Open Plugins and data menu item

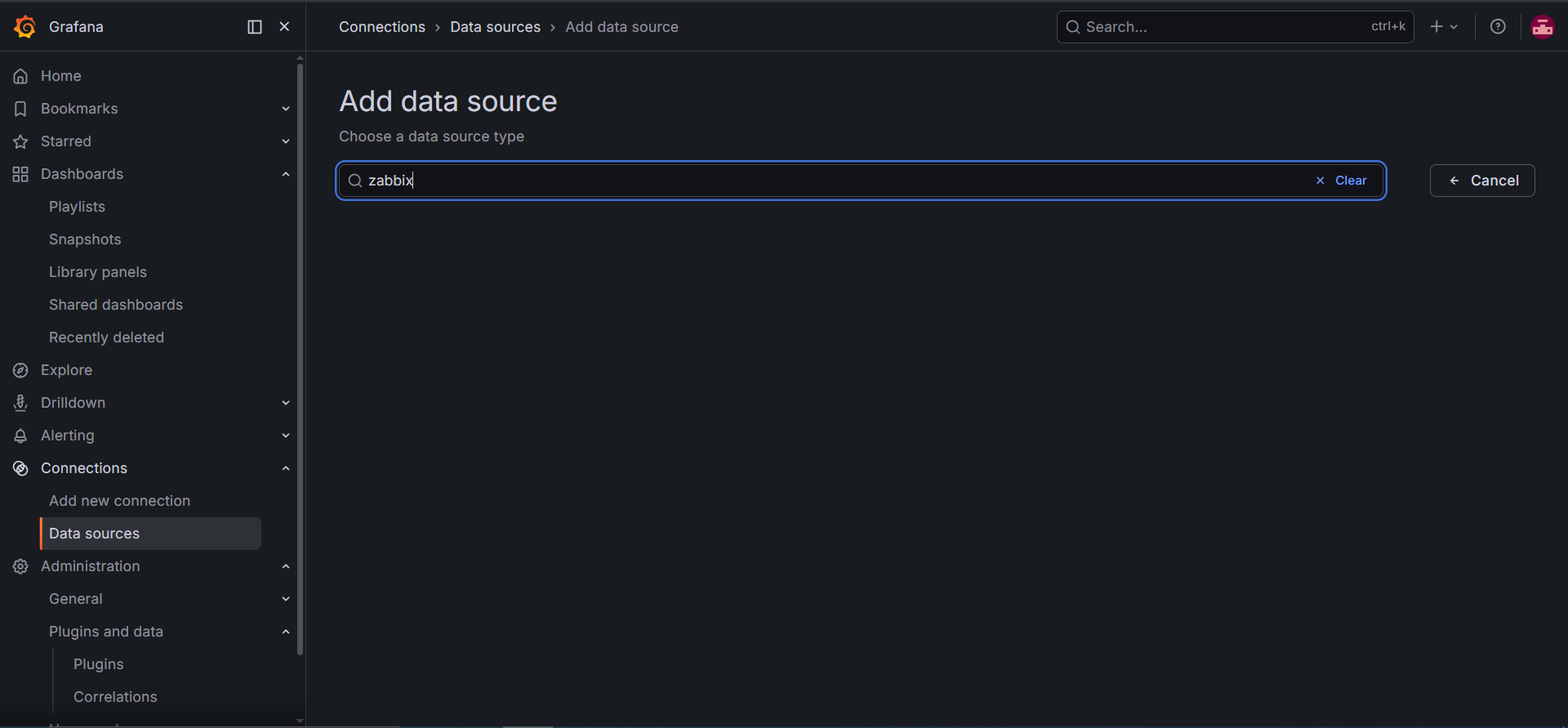tap(106, 632)
